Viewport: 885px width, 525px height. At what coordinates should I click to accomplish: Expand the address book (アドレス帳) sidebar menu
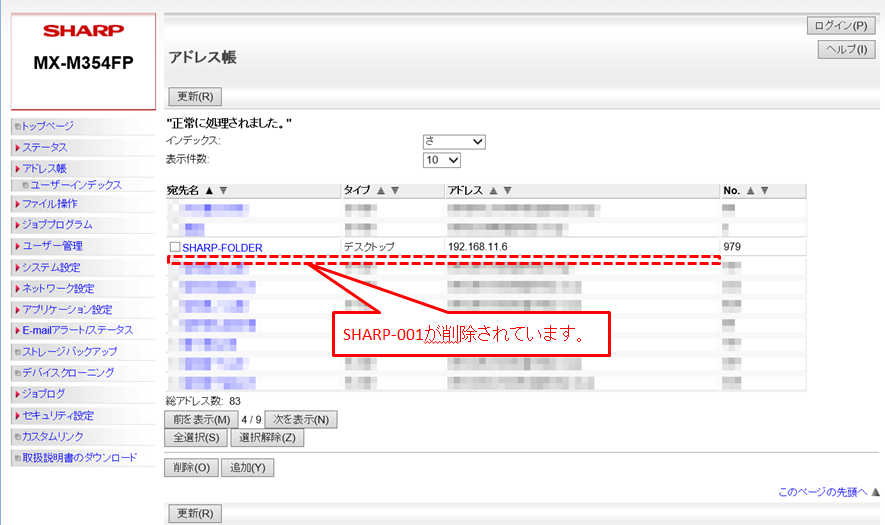coord(45,168)
